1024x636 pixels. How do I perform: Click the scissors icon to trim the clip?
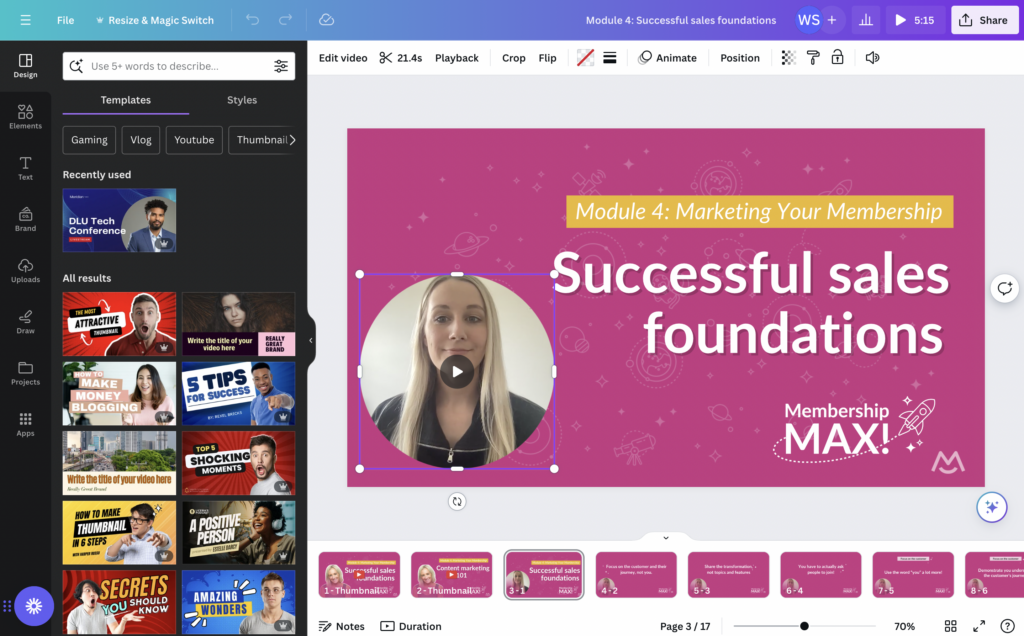387,57
